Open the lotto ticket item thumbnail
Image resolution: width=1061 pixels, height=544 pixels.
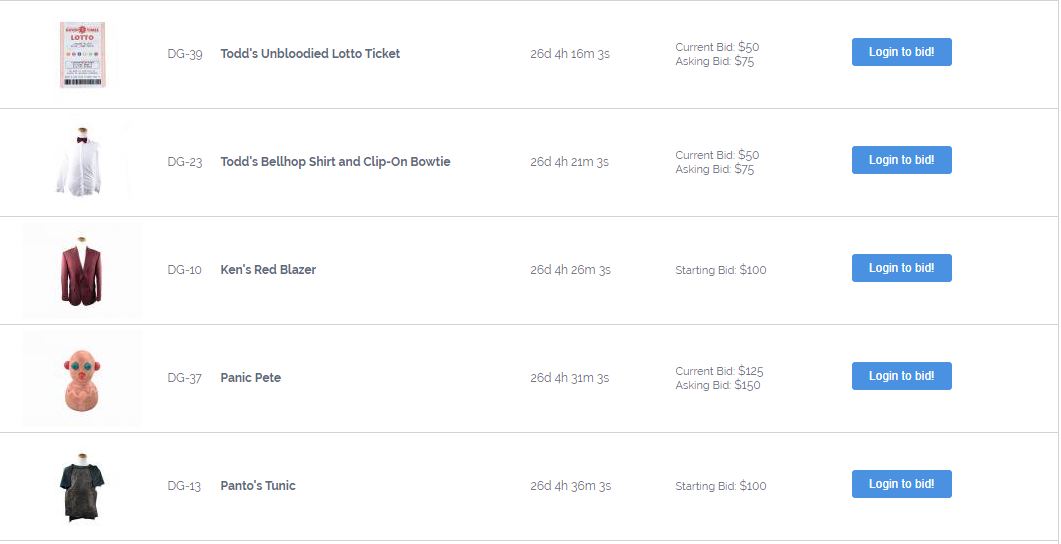pyautogui.click(x=82, y=55)
